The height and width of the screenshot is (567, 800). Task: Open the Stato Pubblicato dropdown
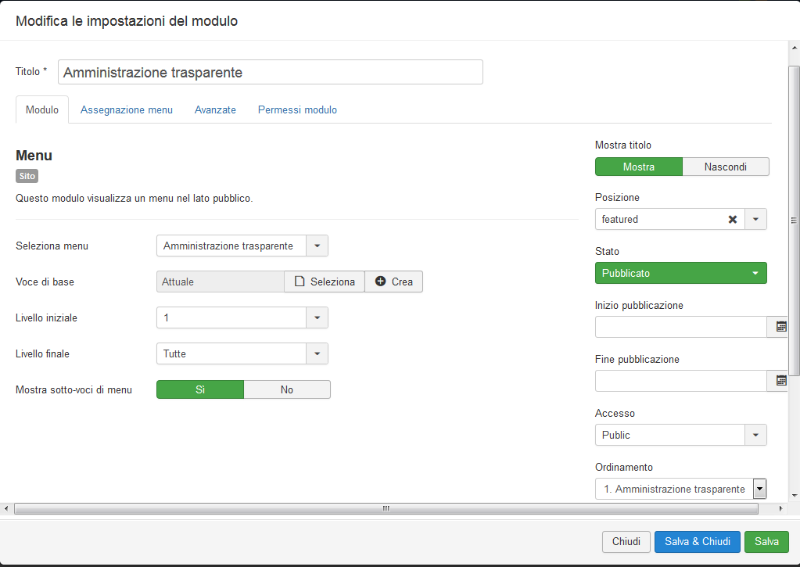[x=681, y=273]
